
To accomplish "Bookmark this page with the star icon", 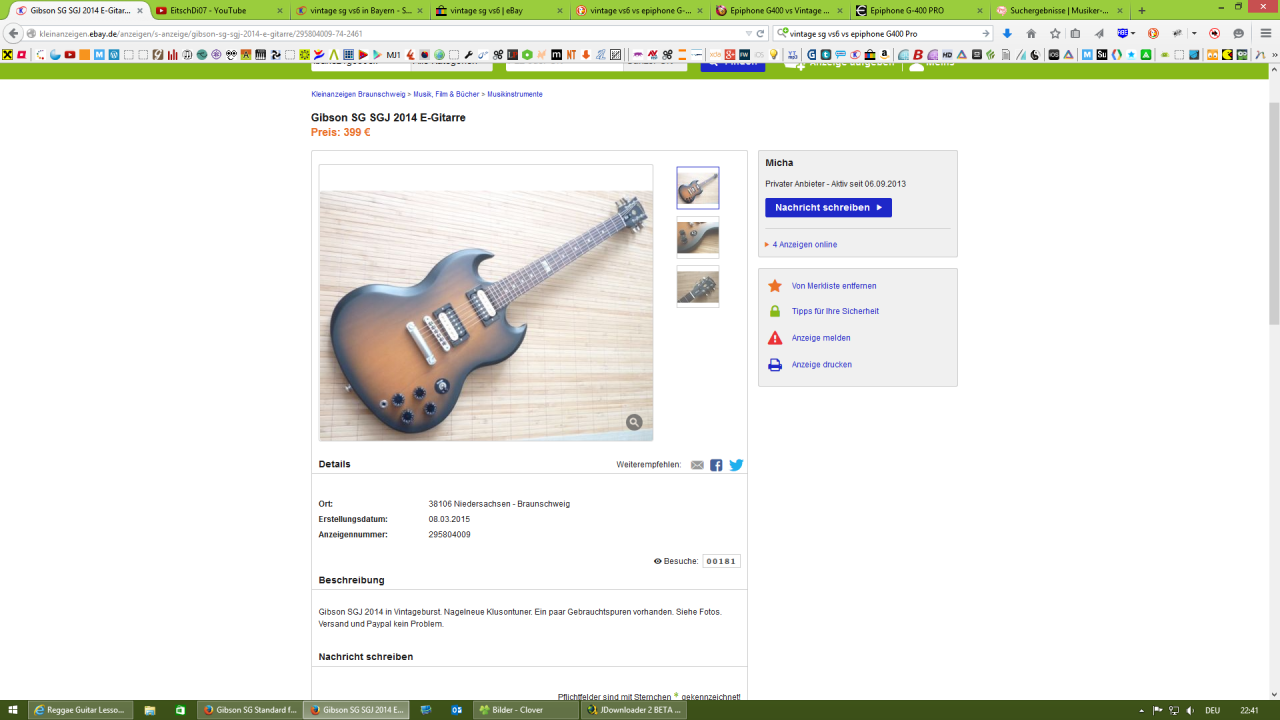I will [1054, 33].
